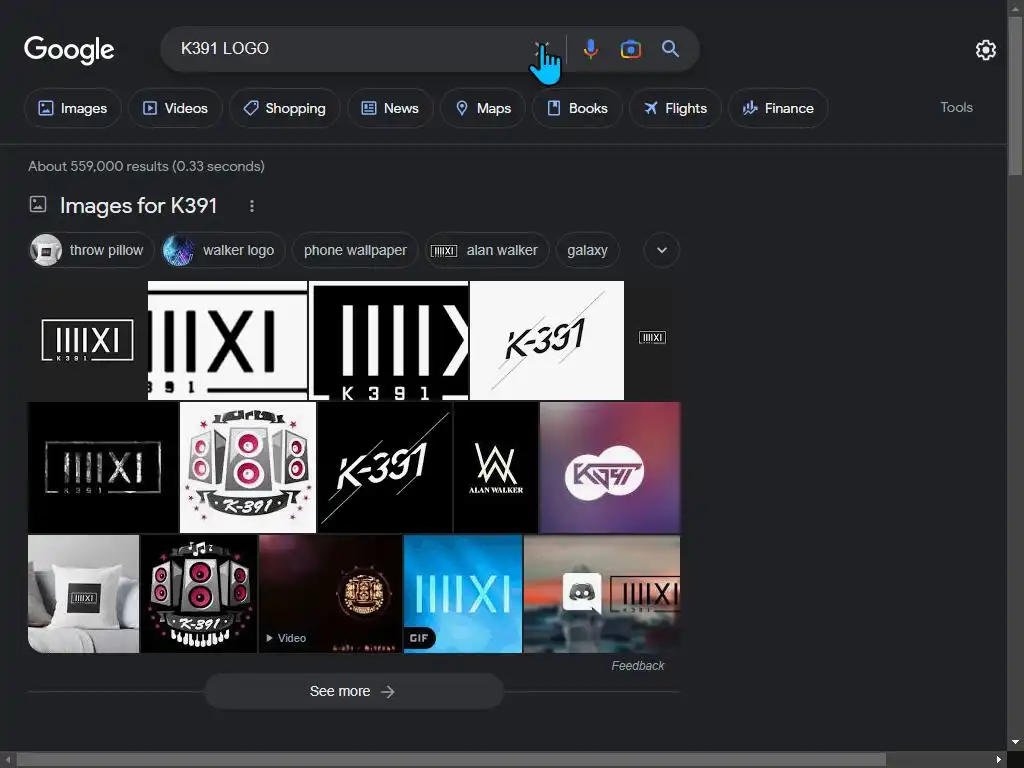Open the Tools options

(x=956, y=107)
